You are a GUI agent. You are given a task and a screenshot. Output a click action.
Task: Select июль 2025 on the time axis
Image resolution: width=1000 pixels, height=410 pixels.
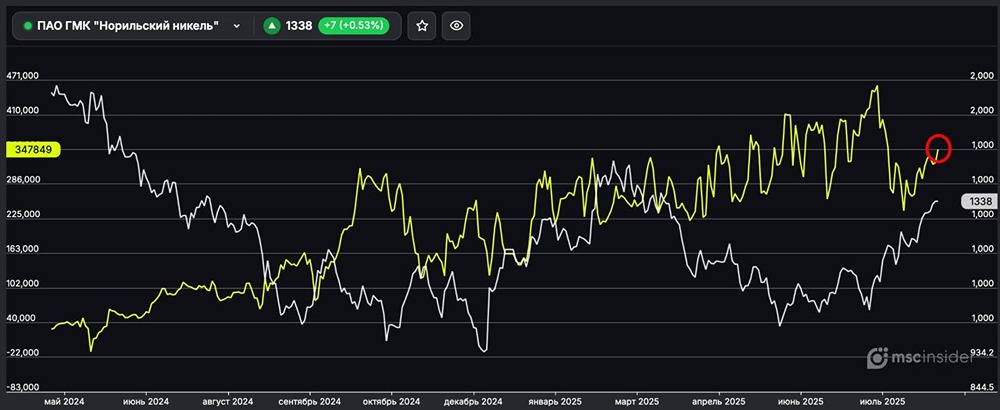pos(880,399)
